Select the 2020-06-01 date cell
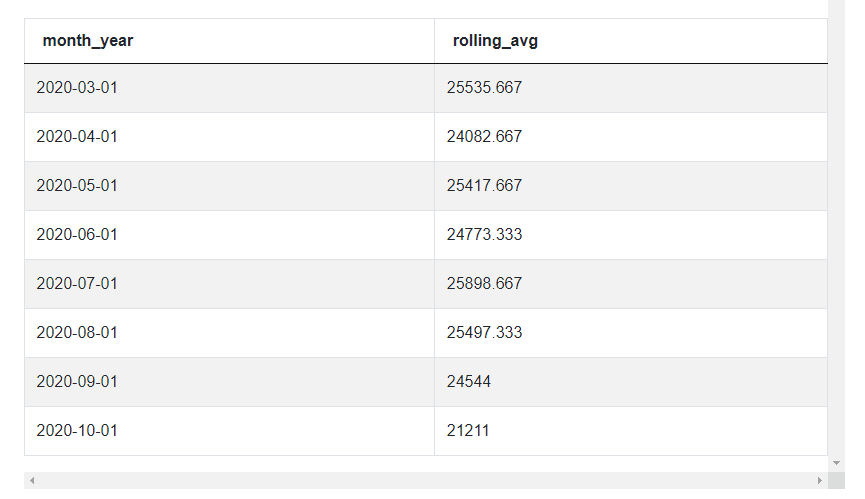This screenshot has height=499, width=865. tap(77, 235)
